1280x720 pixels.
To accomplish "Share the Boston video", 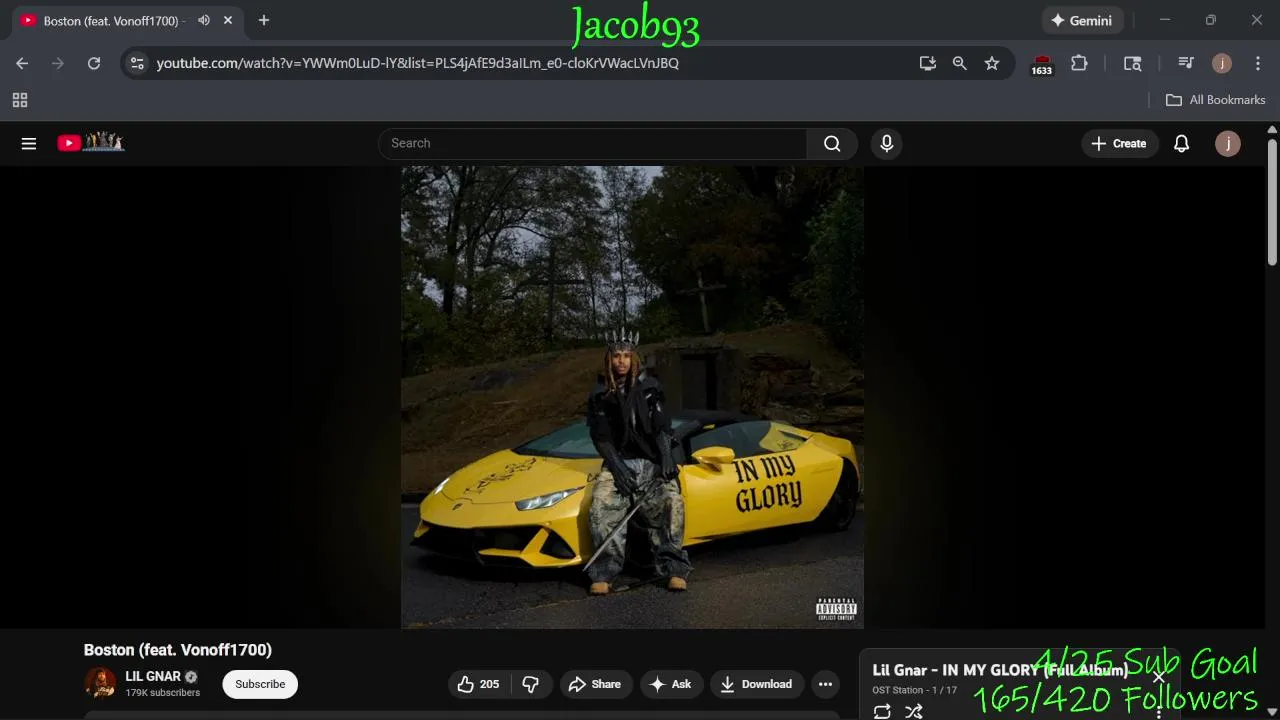I will click(595, 684).
